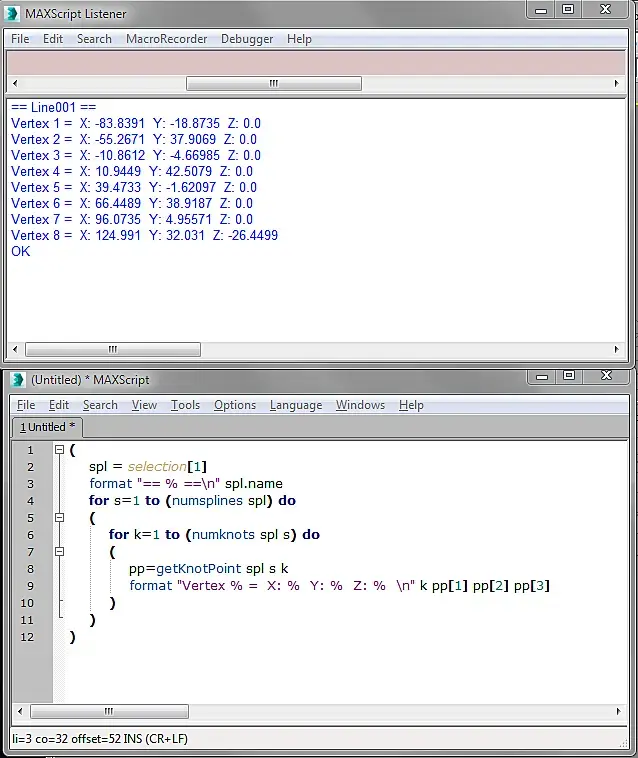Image resolution: width=638 pixels, height=758 pixels.
Task: Open the Search menu in editor window
Action: [100, 405]
